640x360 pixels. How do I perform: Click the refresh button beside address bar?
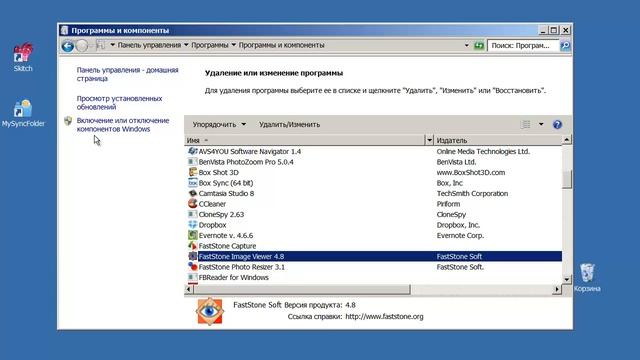479,45
